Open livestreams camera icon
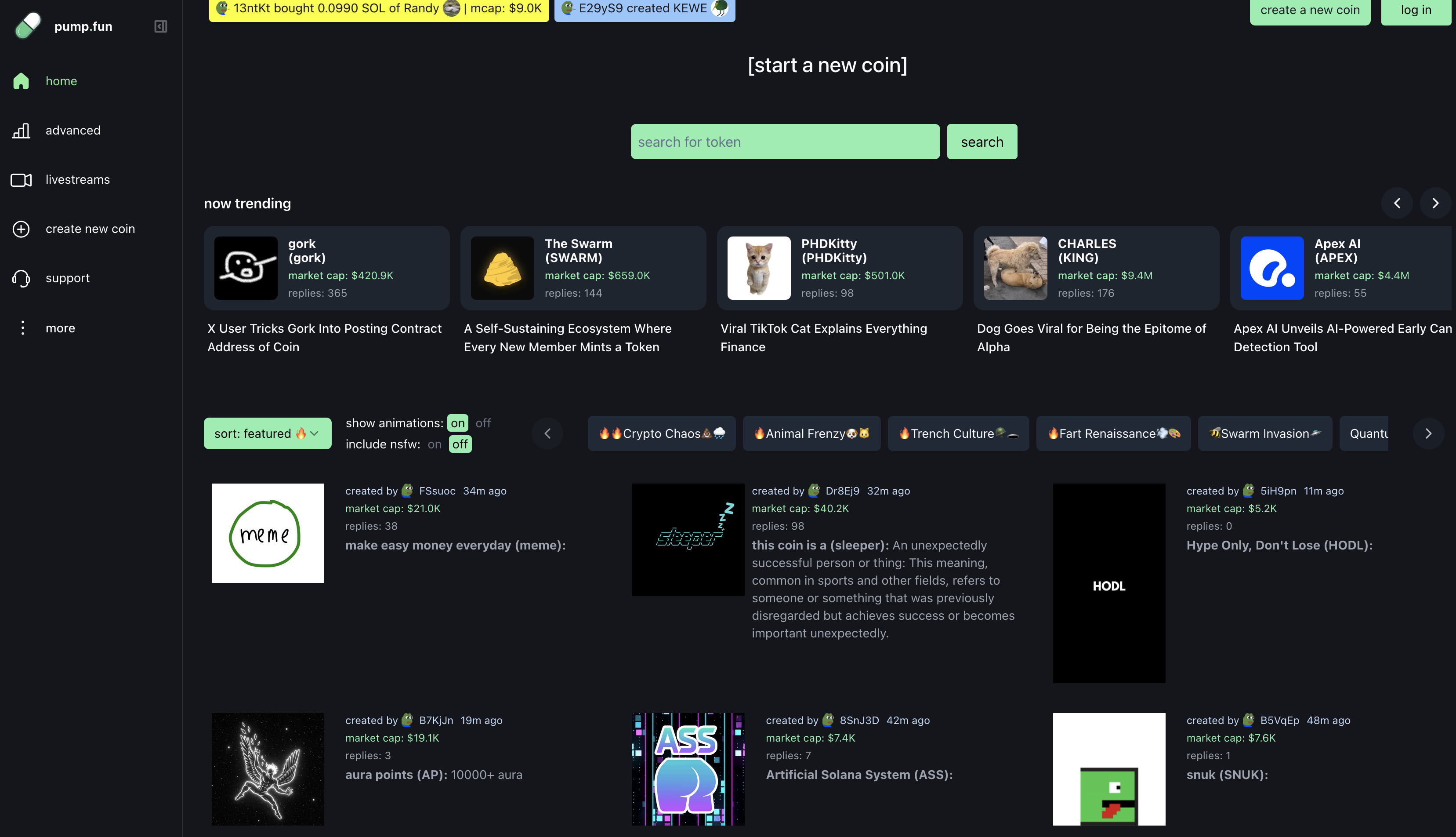1456x837 pixels. coord(21,180)
